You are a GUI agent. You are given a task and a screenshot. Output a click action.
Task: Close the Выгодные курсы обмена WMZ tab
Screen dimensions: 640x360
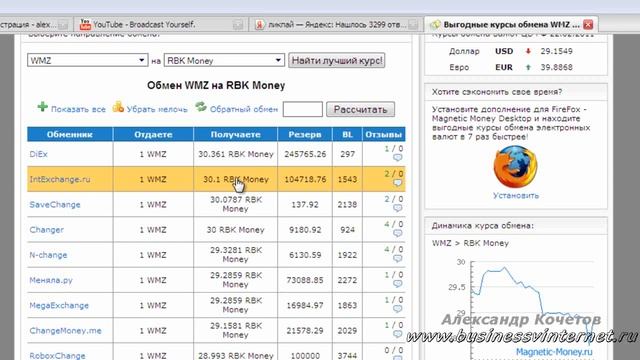tap(588, 24)
